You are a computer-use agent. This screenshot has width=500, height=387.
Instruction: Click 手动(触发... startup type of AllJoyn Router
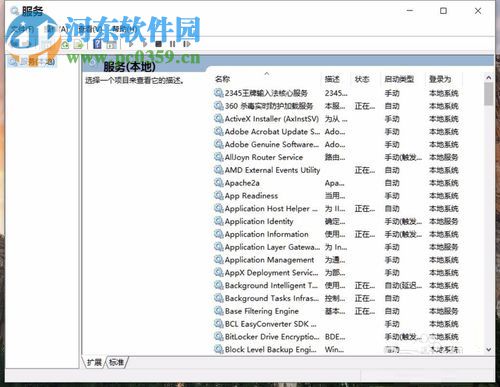(x=403, y=157)
